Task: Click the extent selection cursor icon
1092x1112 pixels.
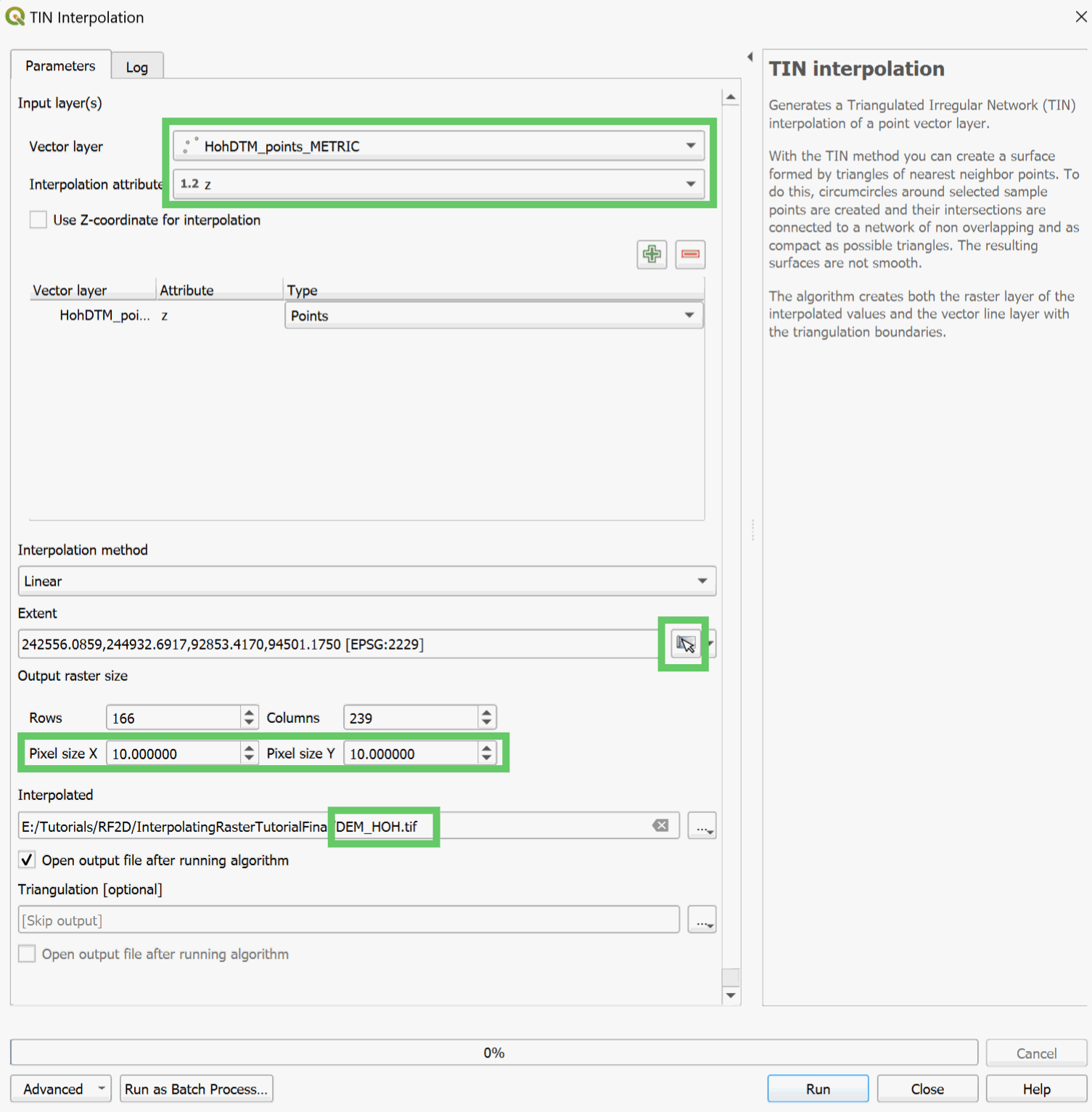Action: point(685,645)
